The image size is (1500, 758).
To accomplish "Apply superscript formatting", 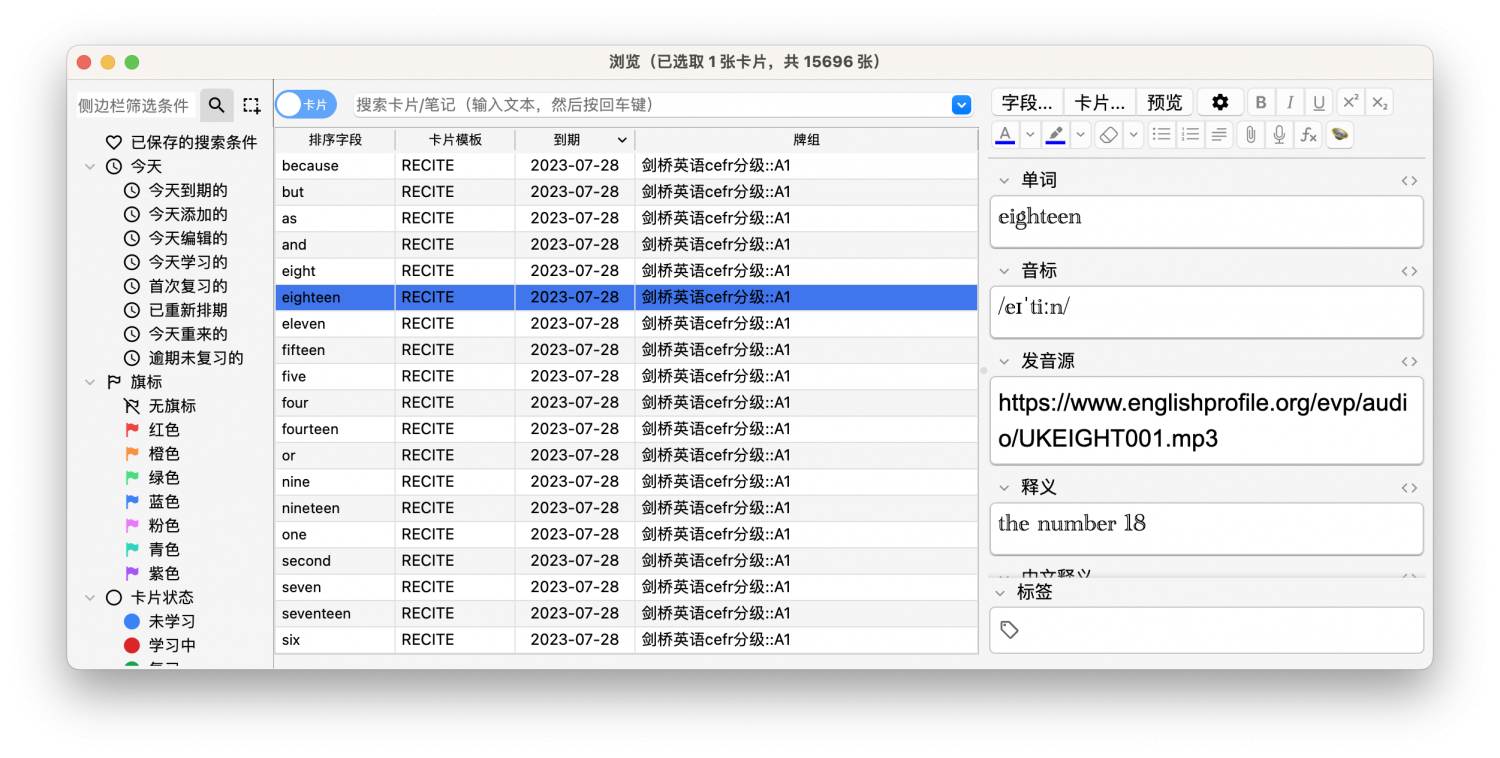I will (x=1350, y=102).
